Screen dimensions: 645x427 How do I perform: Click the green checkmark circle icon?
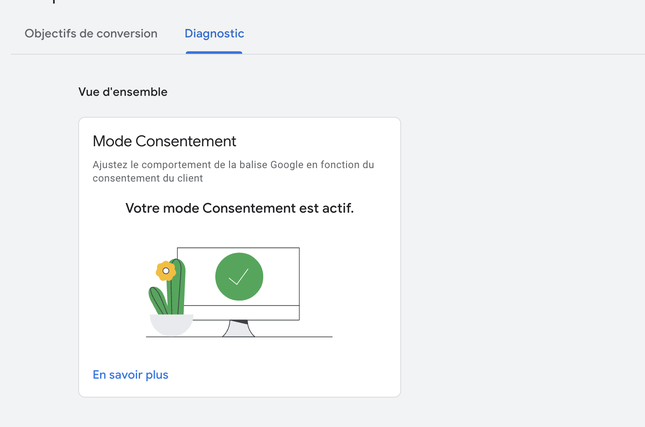[239, 277]
